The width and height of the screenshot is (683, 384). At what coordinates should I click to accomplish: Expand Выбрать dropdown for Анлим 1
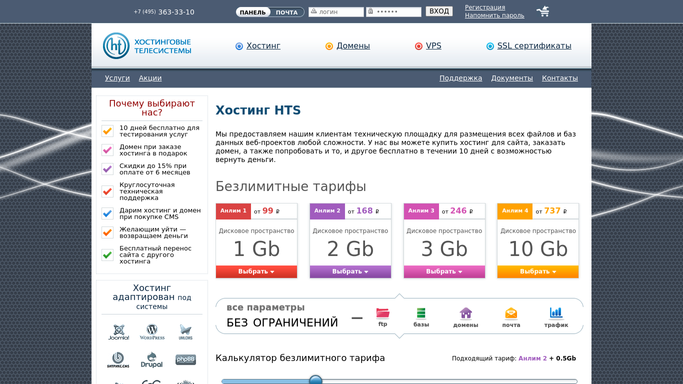pyautogui.click(x=256, y=272)
